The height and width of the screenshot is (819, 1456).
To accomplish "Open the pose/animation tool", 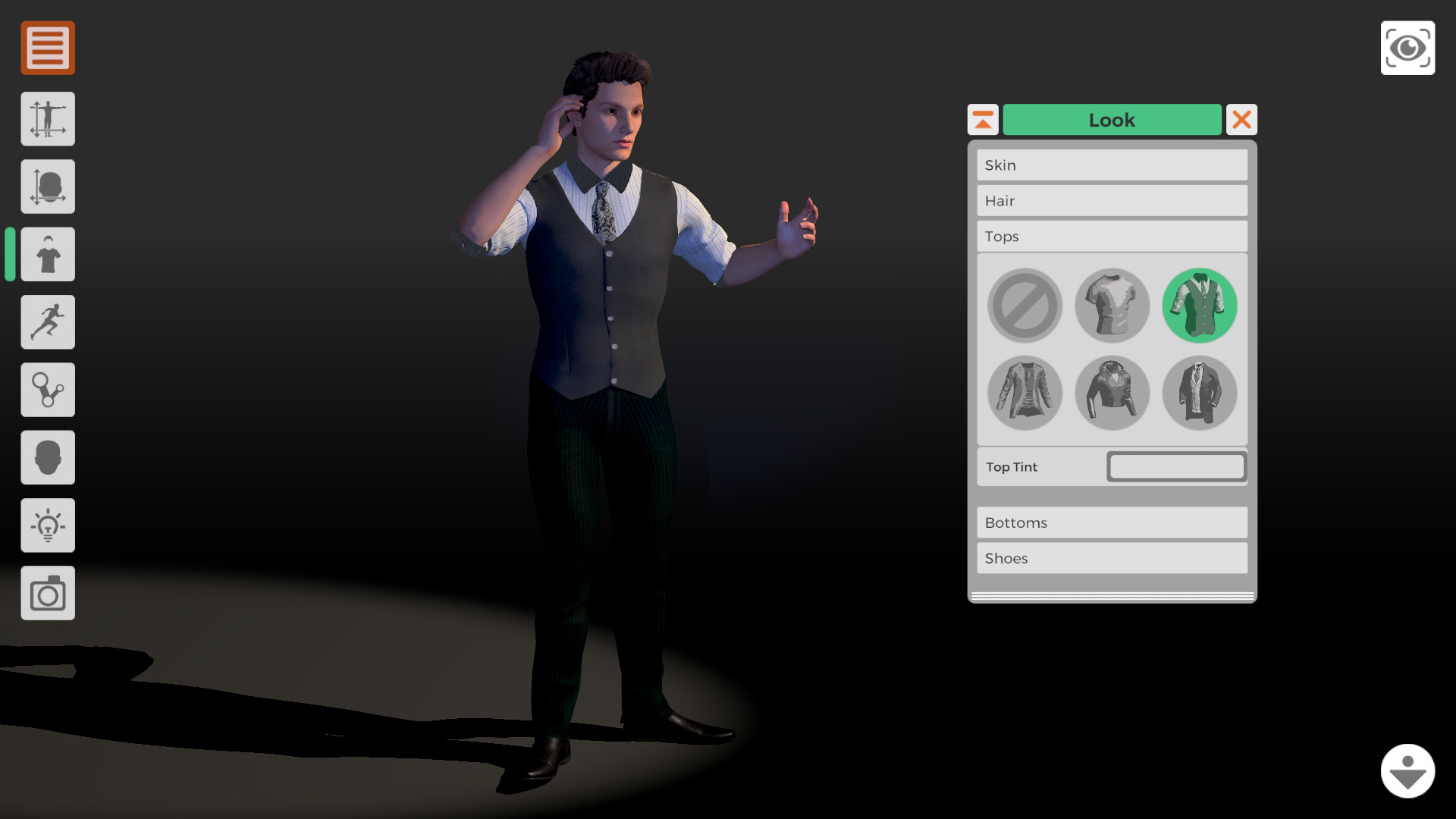I will tap(47, 322).
